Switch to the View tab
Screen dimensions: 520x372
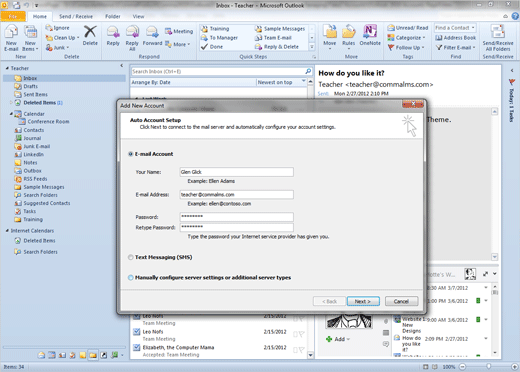tap(138, 16)
